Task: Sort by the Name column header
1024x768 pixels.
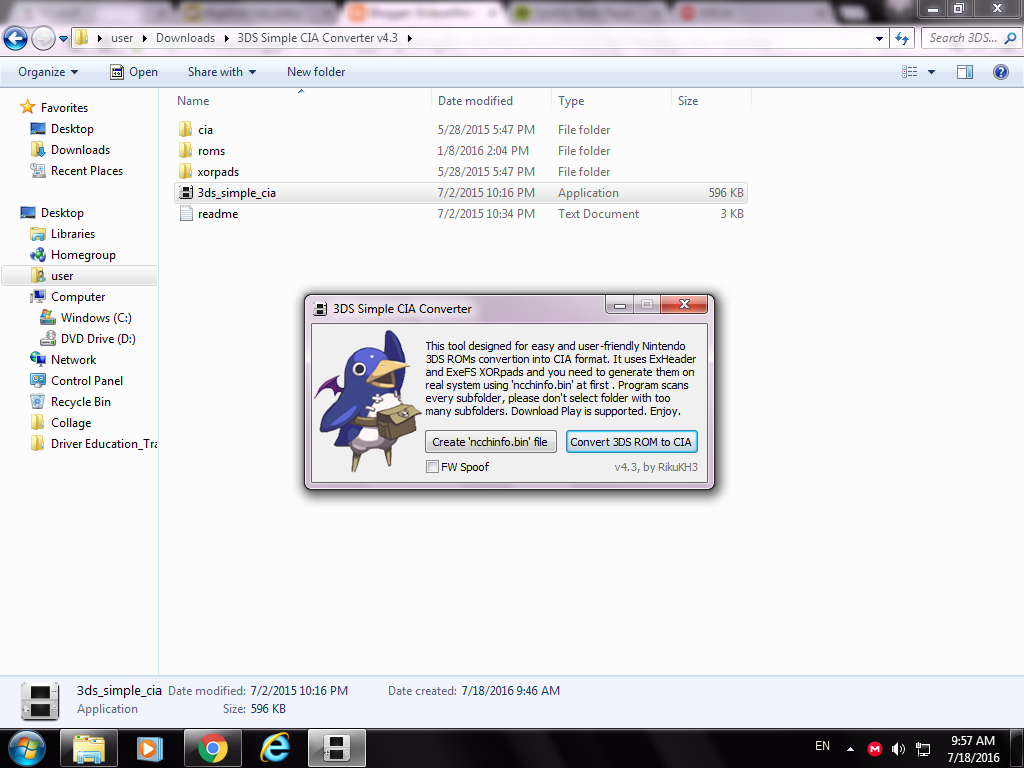Action: tap(193, 101)
